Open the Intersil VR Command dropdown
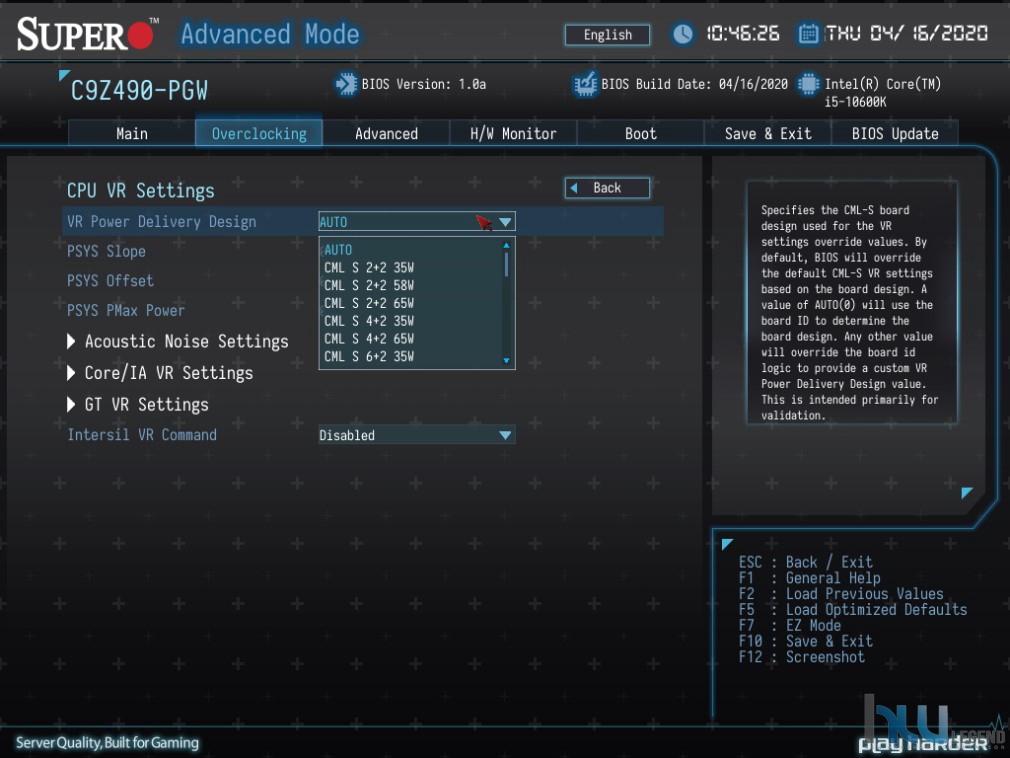Viewport: 1010px width, 758px height. click(417, 435)
